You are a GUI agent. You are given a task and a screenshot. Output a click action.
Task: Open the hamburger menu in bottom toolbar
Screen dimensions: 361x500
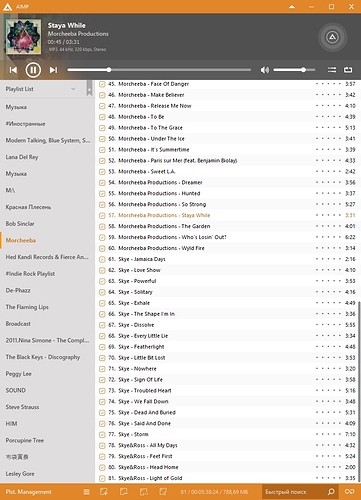point(87,492)
